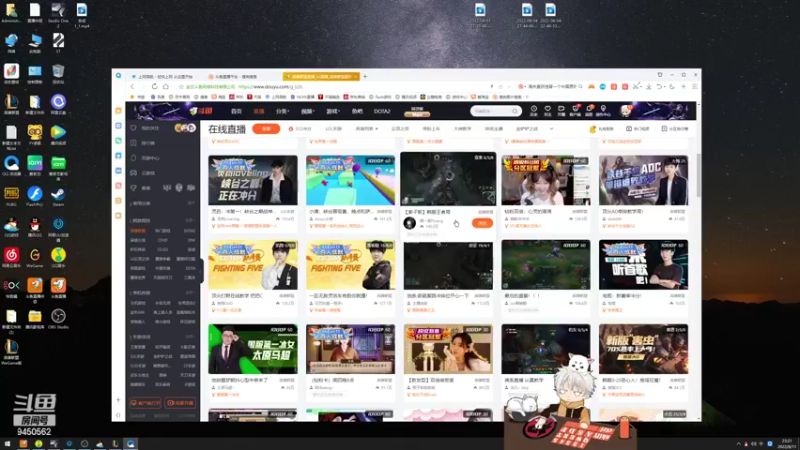Screen dimensions: 800x450
Task: Focus the browser address bar
Action: [337, 87]
